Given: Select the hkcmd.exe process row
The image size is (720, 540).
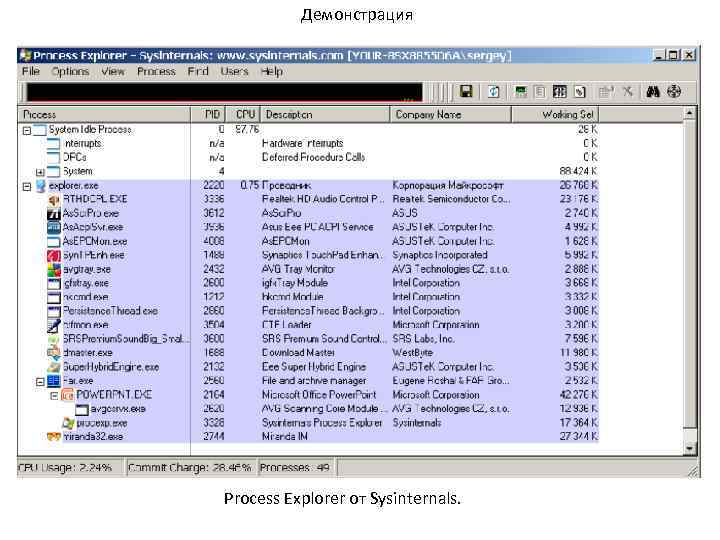Looking at the screenshot, I should [308, 297].
